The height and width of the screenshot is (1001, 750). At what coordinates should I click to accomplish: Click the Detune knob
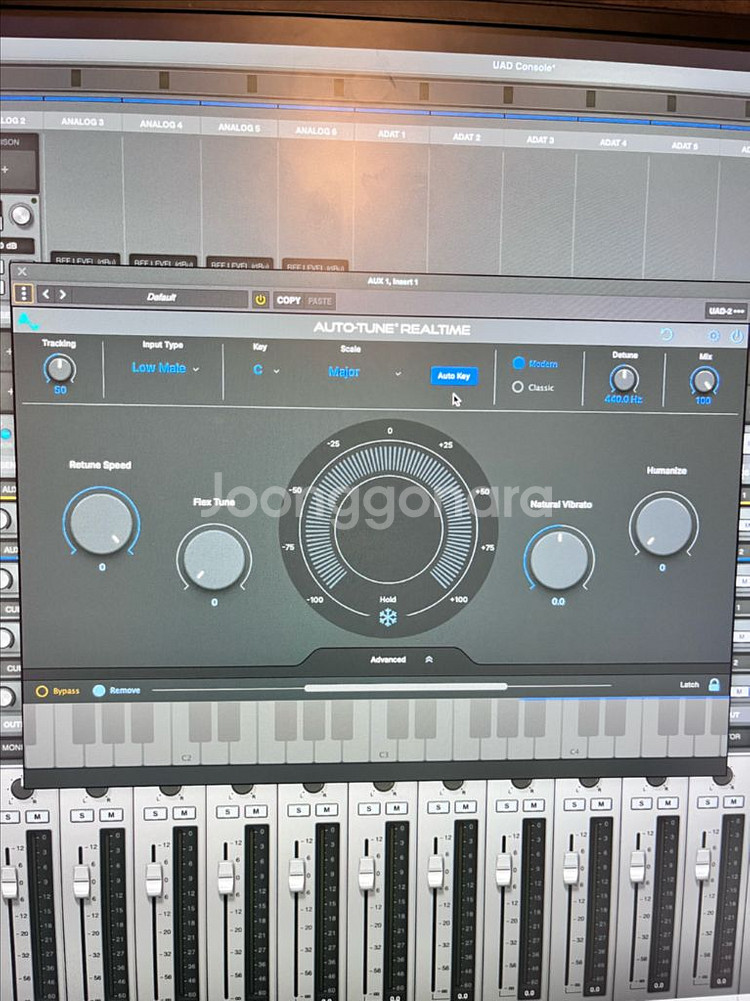coord(624,379)
